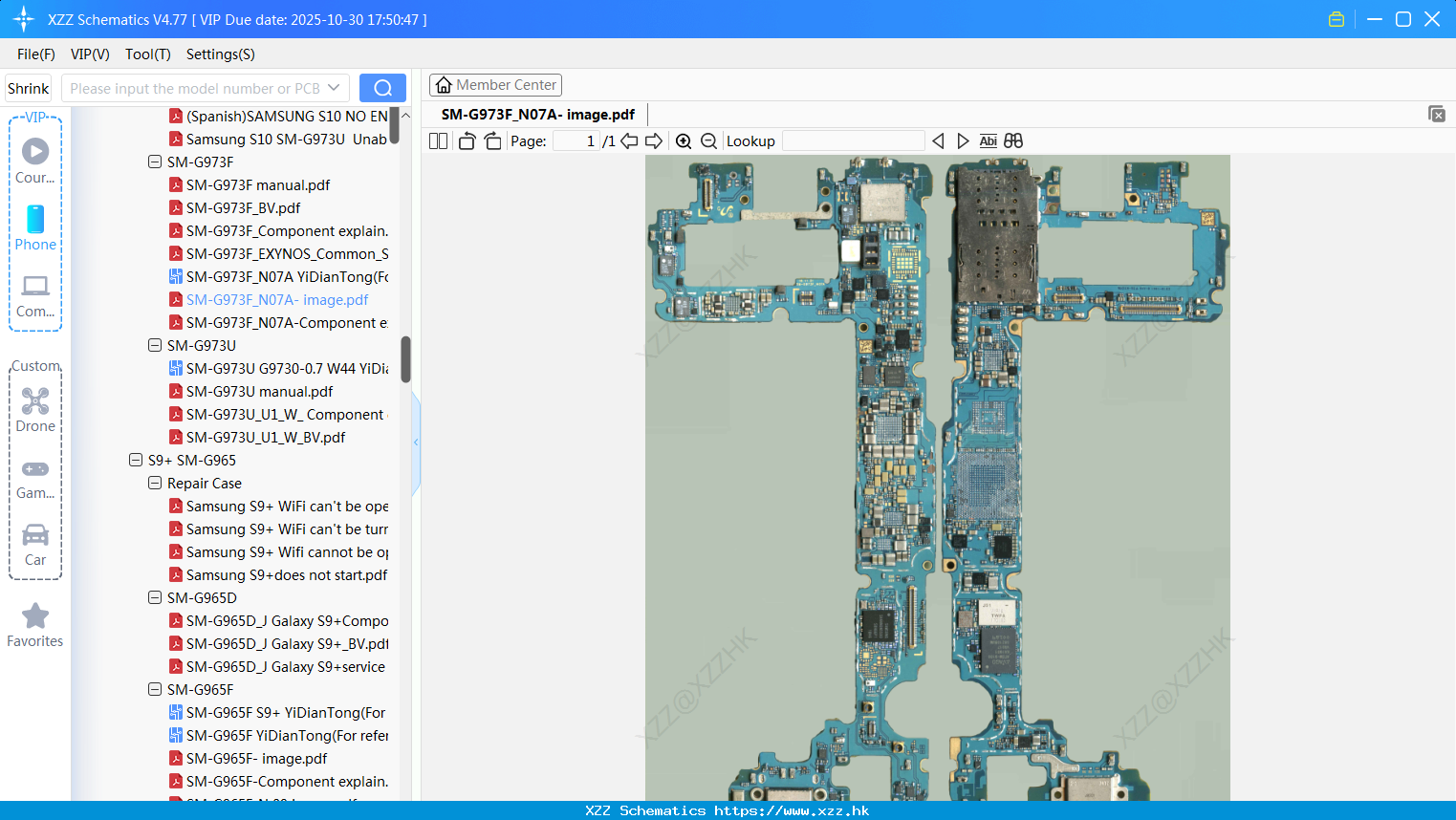Viewport: 1456px width, 820px height.
Task: Open SM-G973F_N07A-Component file
Action: (287, 322)
